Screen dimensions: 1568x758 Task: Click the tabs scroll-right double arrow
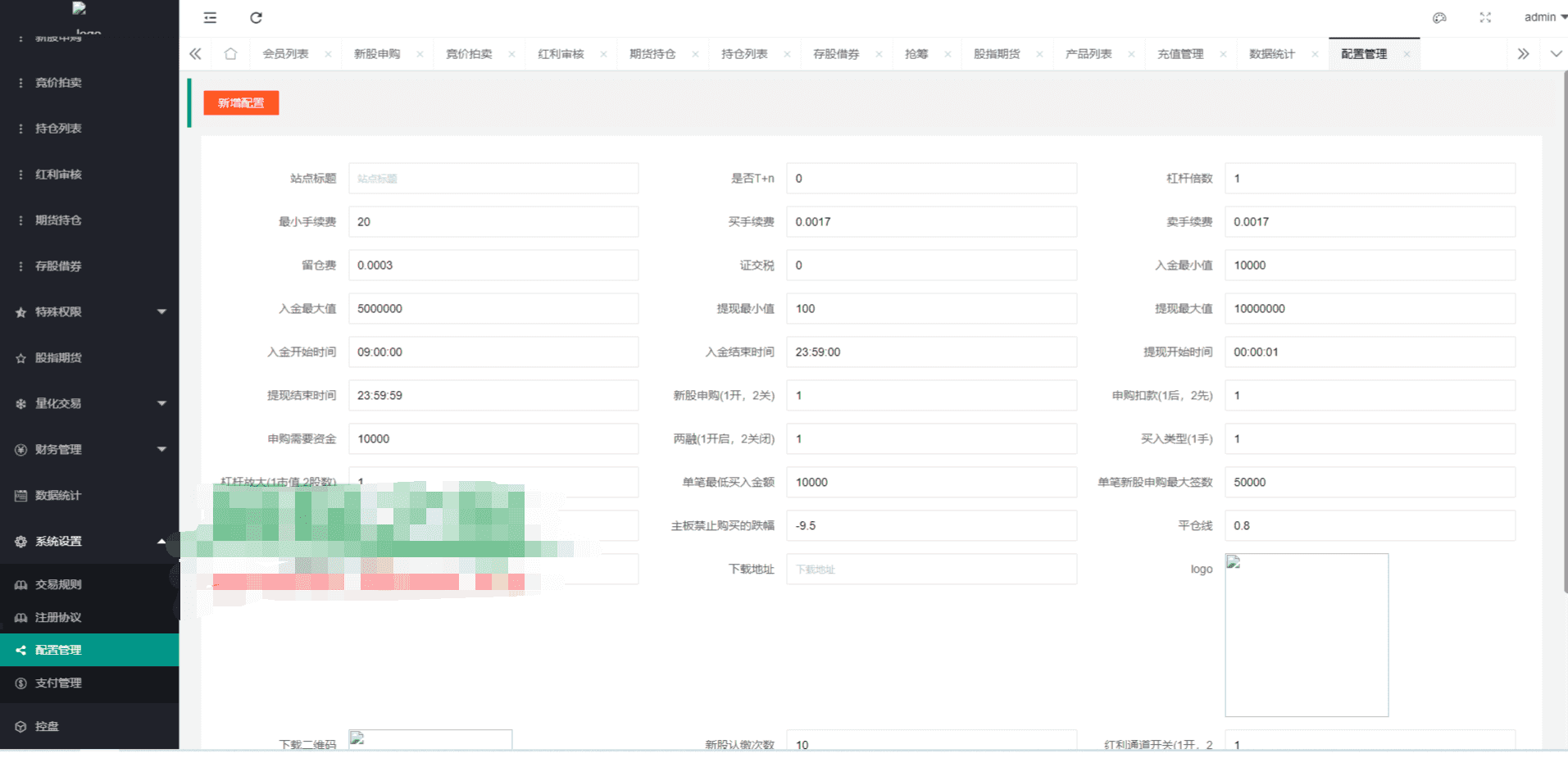[1523, 53]
